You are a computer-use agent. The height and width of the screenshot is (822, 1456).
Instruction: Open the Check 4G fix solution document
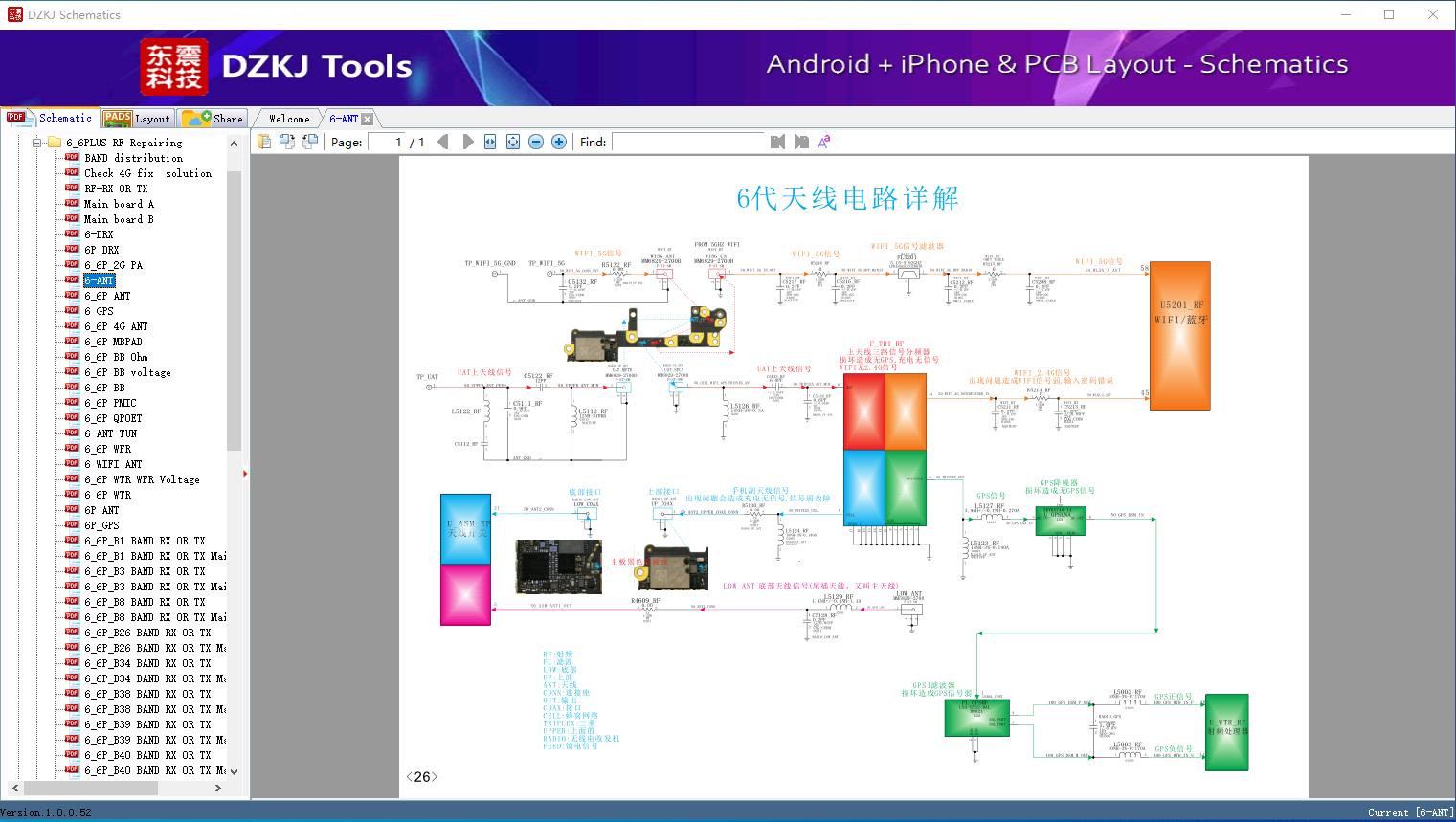coord(147,173)
